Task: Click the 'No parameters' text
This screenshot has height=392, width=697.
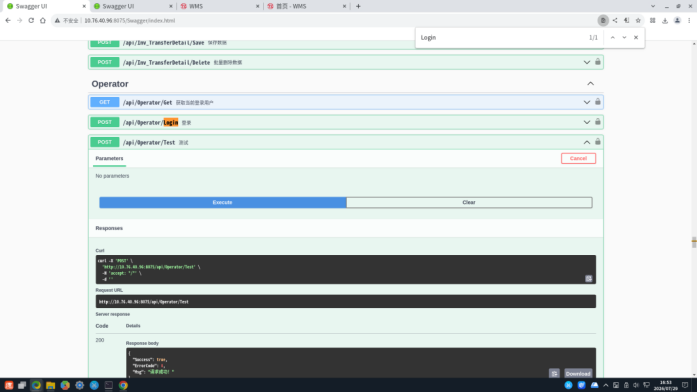Action: pos(112,176)
